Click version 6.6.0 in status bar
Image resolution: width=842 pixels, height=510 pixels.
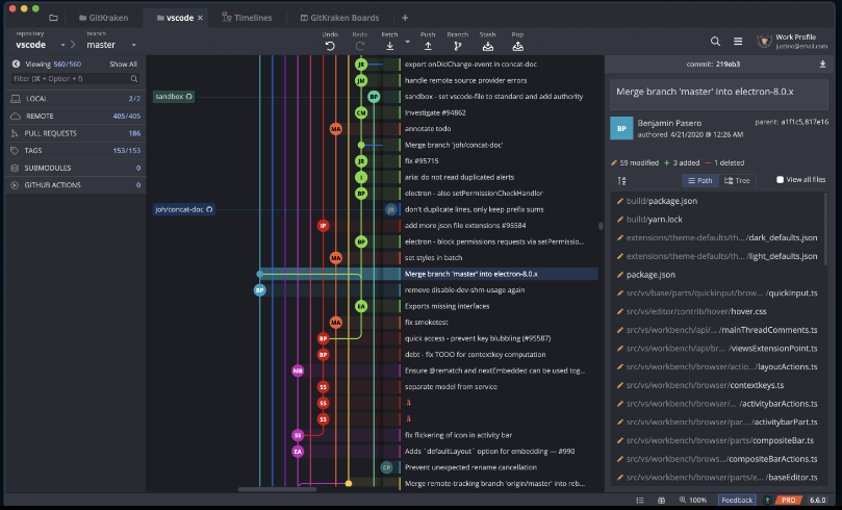click(817, 500)
